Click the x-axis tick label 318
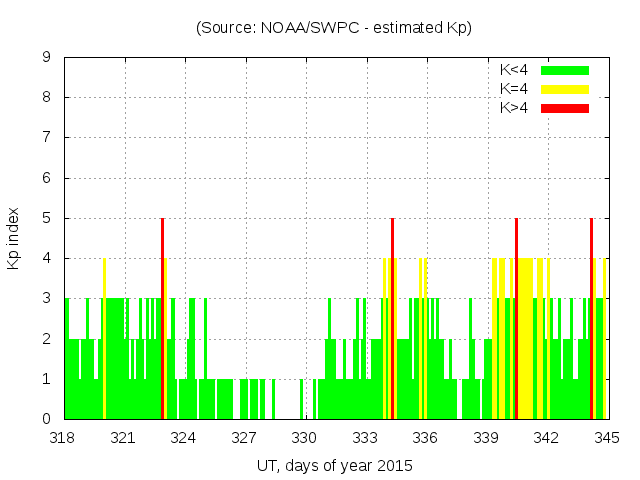 point(63,438)
